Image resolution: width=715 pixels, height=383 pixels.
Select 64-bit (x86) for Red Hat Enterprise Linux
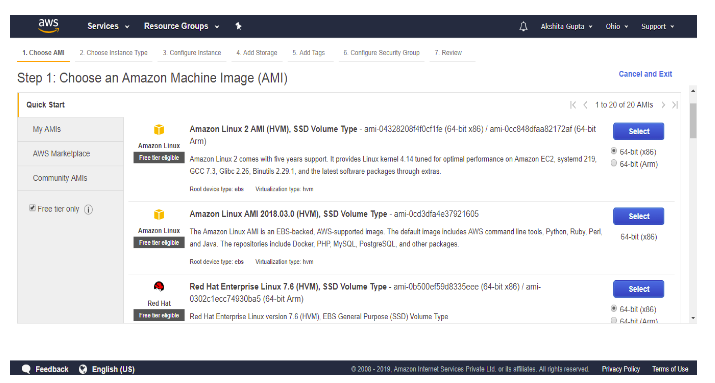tap(614, 309)
